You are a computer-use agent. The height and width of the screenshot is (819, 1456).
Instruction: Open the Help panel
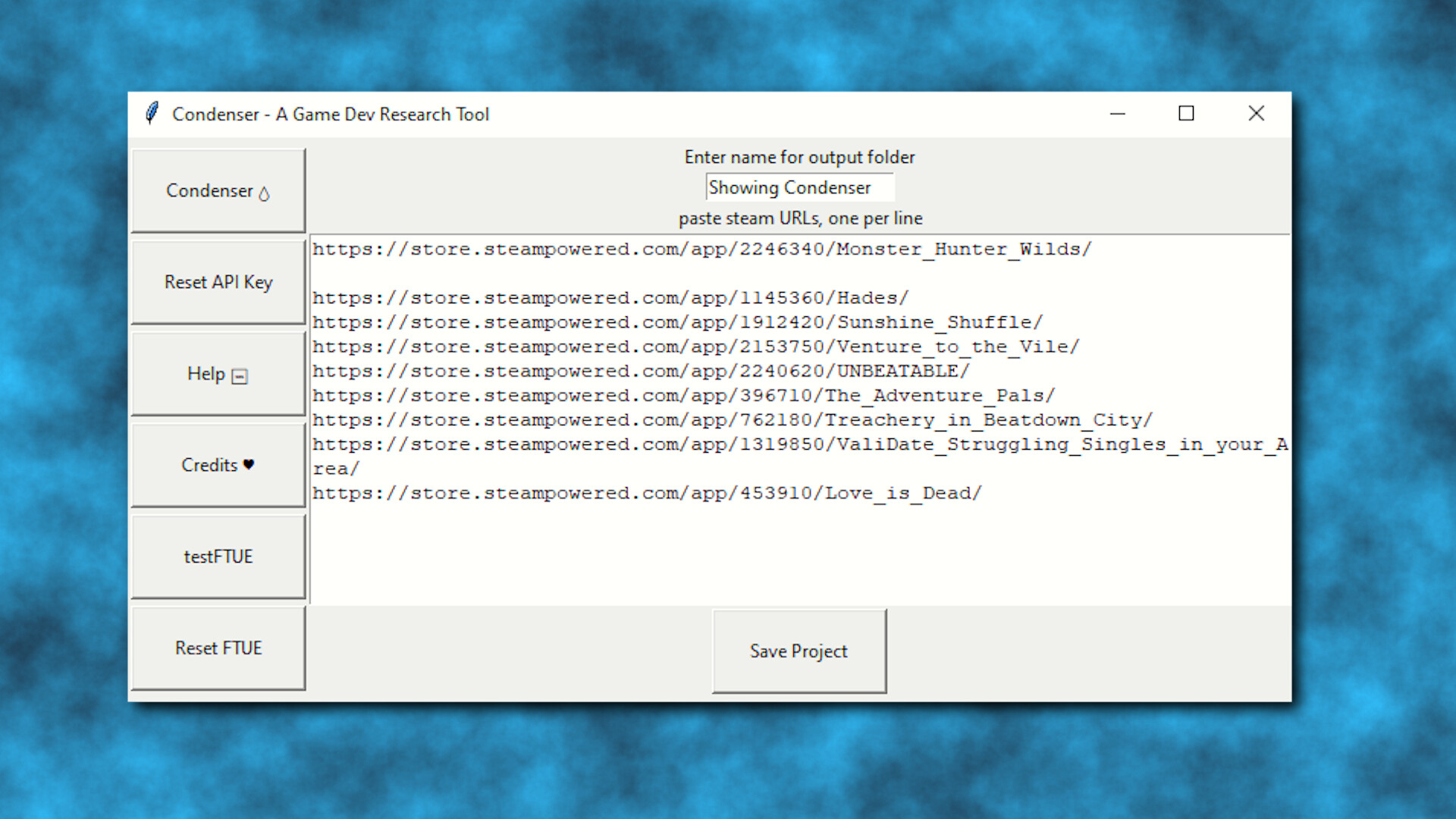coord(218,373)
